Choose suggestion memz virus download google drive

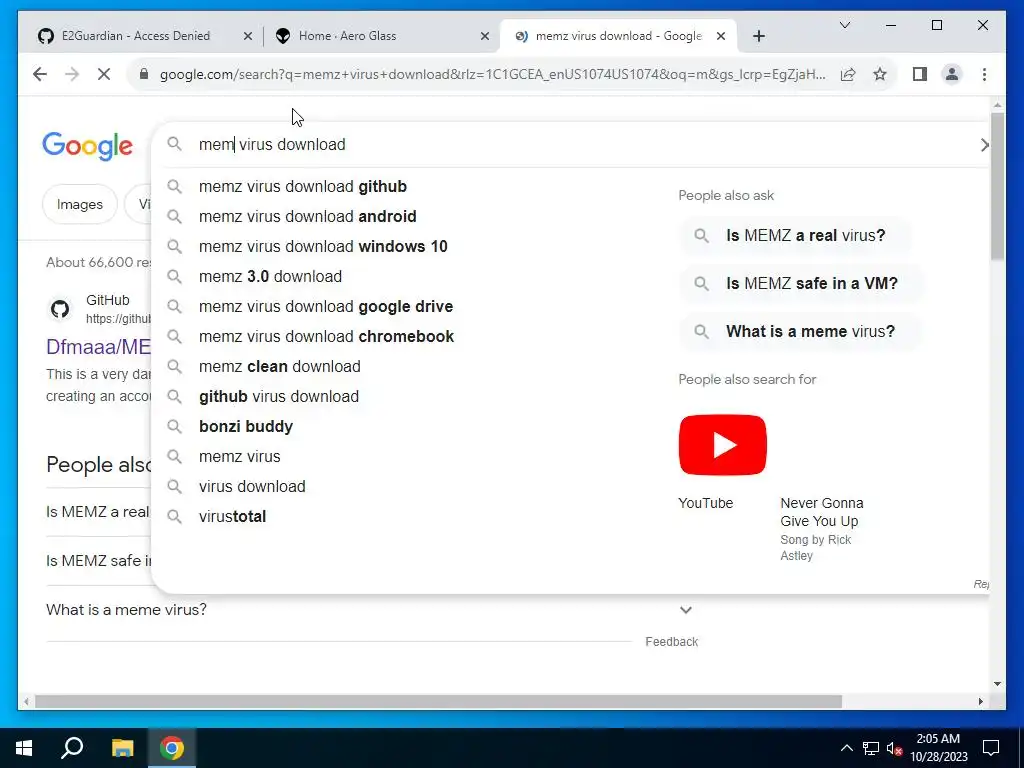point(326,307)
